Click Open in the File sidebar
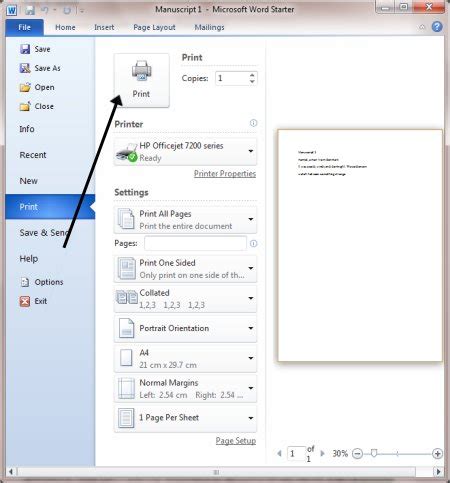 [37, 87]
